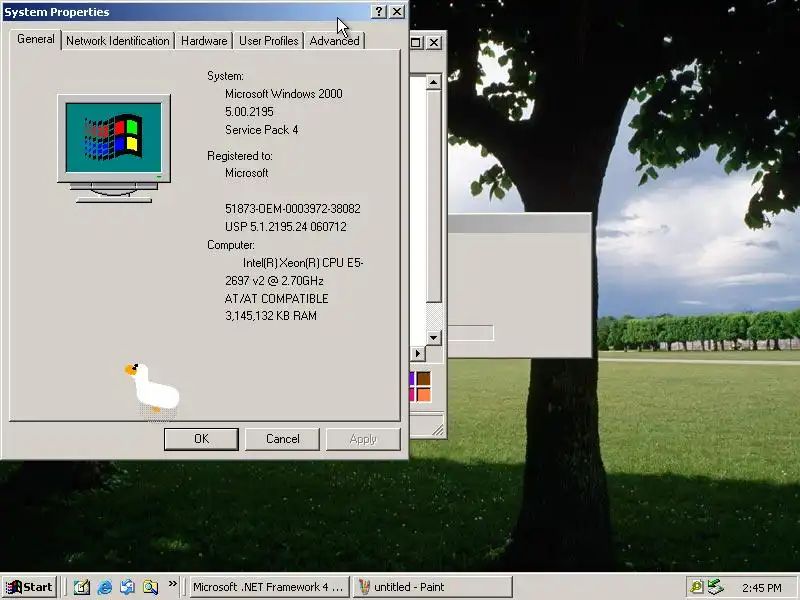800x600 pixels.
Task: Click the Paint vertical scrollbar thumb
Action: [x=434, y=196]
